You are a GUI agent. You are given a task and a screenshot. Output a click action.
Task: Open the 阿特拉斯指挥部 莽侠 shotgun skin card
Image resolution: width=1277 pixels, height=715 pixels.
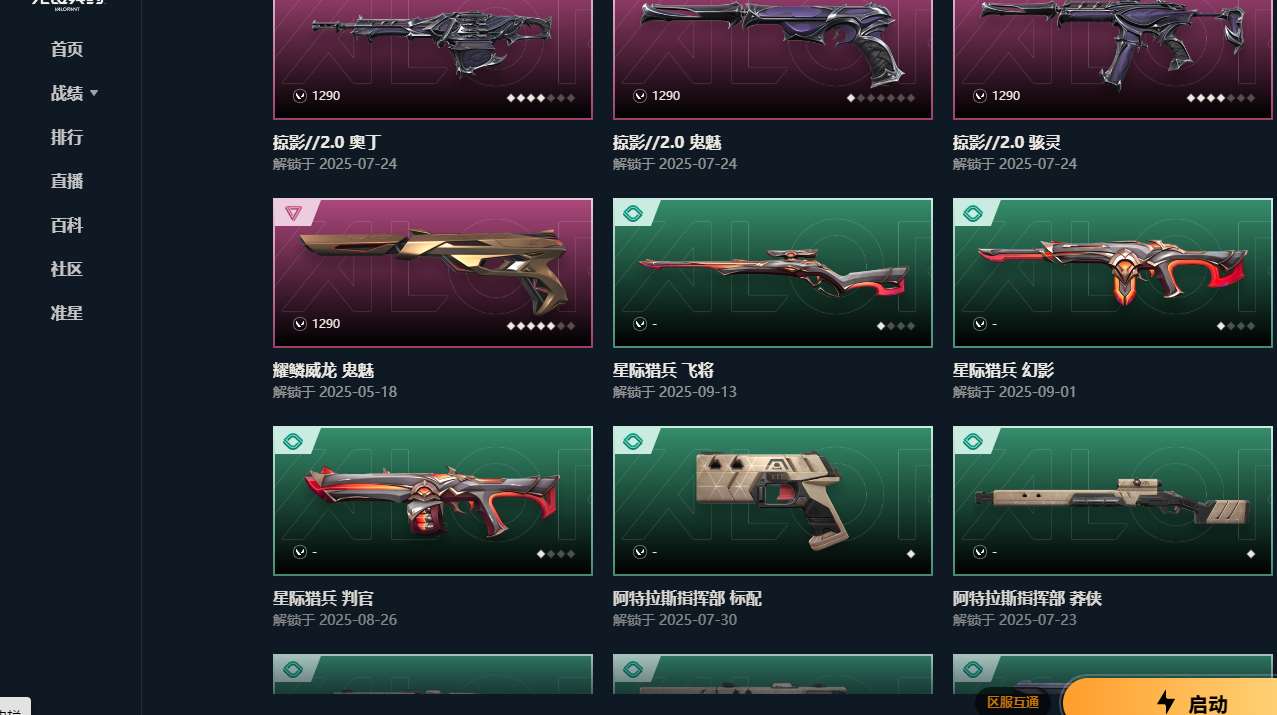(x=1113, y=501)
